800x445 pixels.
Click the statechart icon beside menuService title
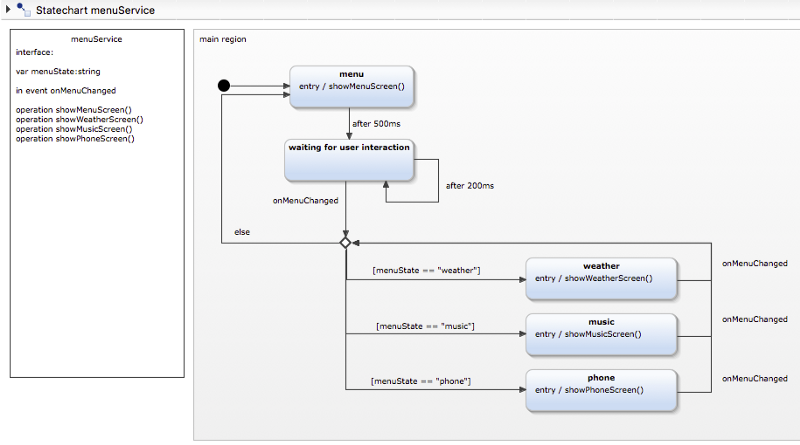coord(23,10)
